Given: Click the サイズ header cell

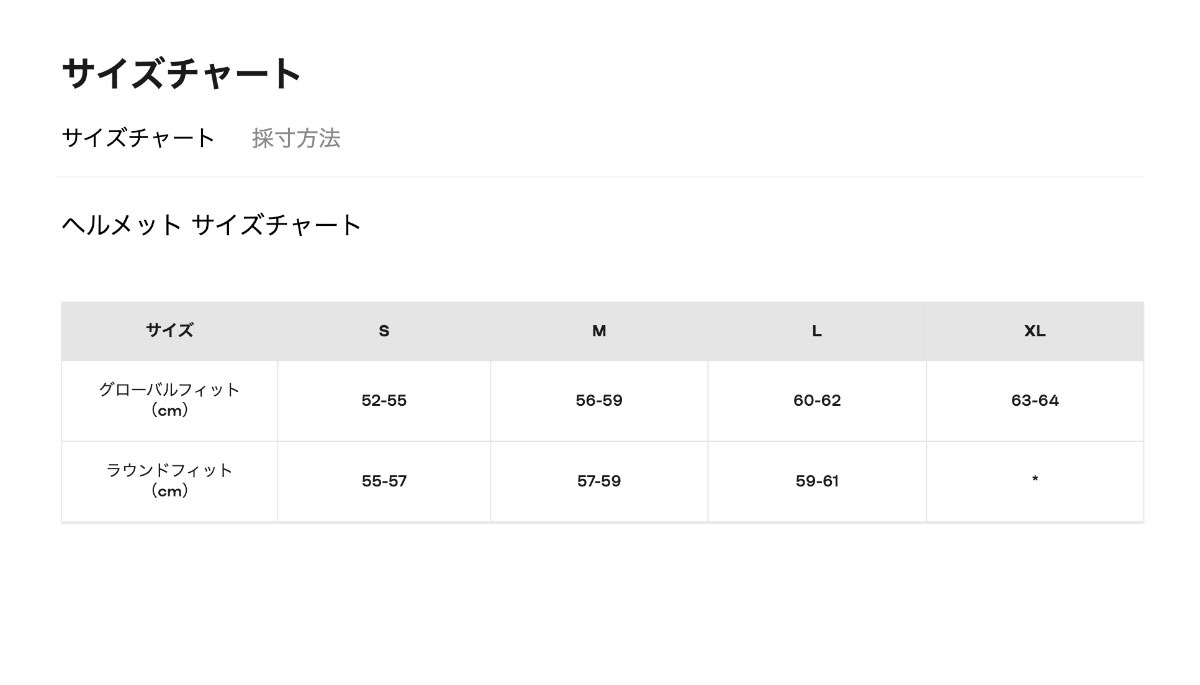Looking at the screenshot, I should click(169, 331).
